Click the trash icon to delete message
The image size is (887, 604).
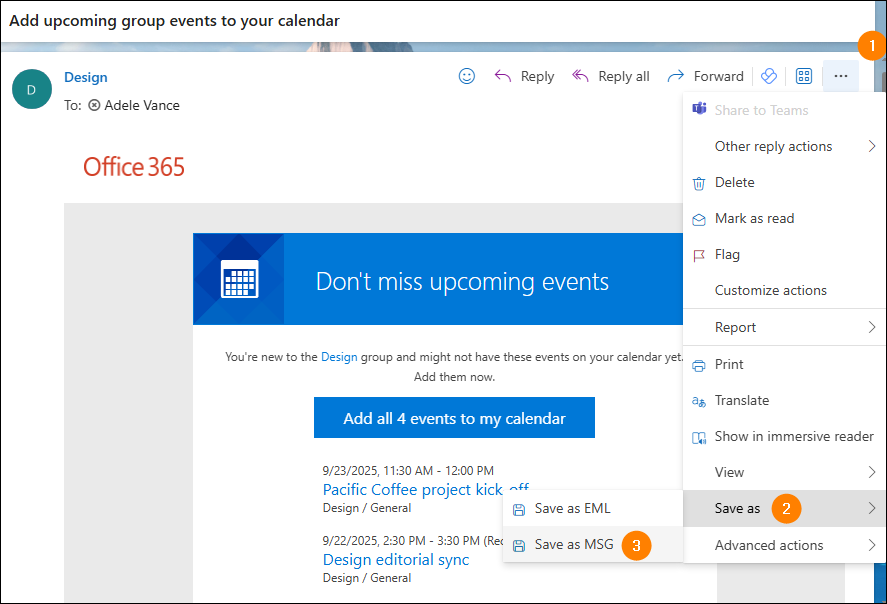click(699, 183)
